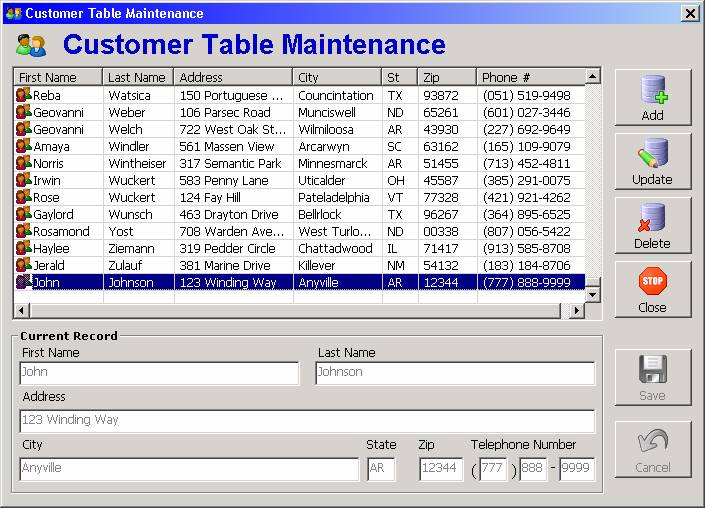The image size is (705, 508).
Task: Click the Update pencil database icon
Action: [x=652, y=154]
